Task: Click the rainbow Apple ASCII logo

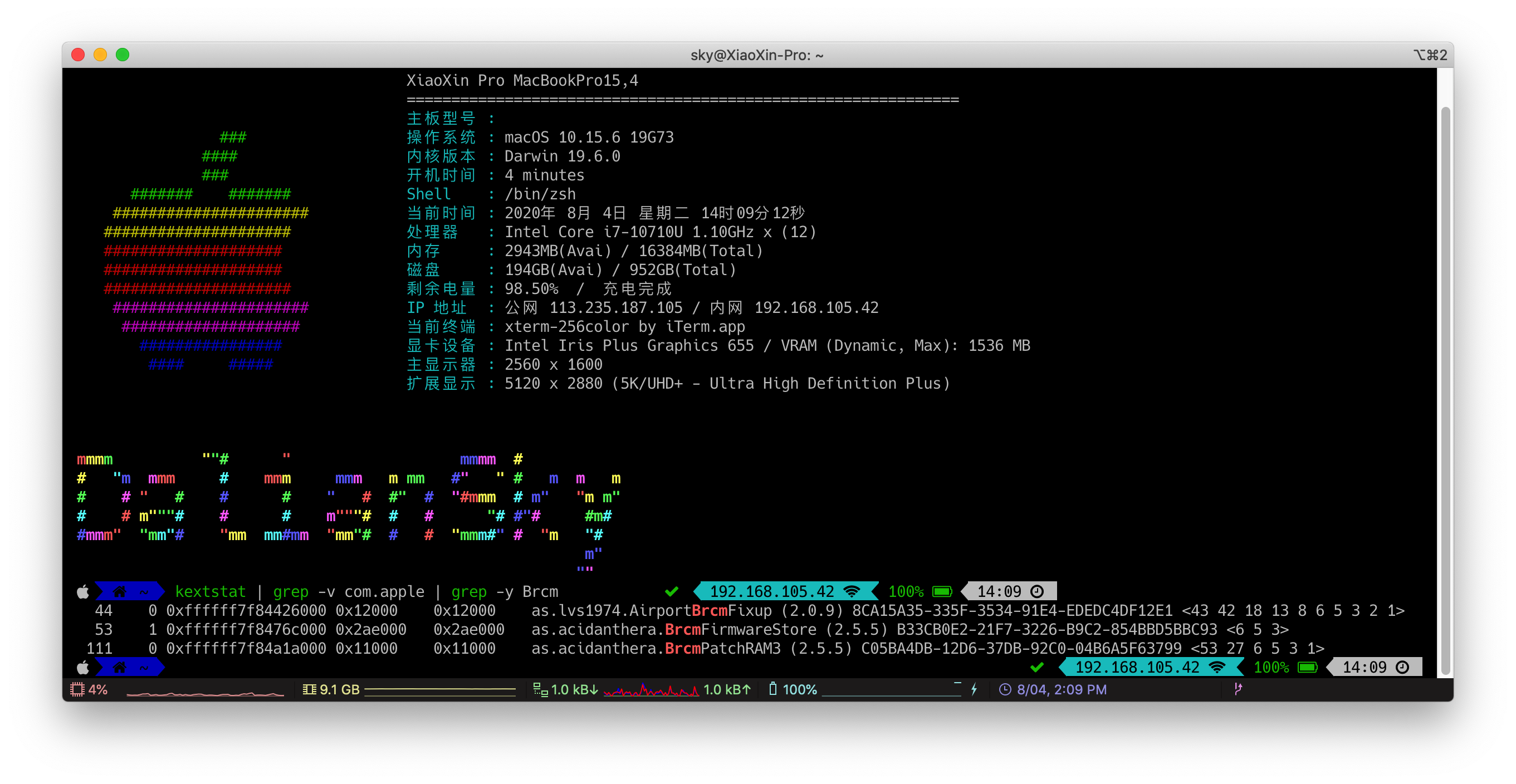Action: pyautogui.click(x=206, y=251)
